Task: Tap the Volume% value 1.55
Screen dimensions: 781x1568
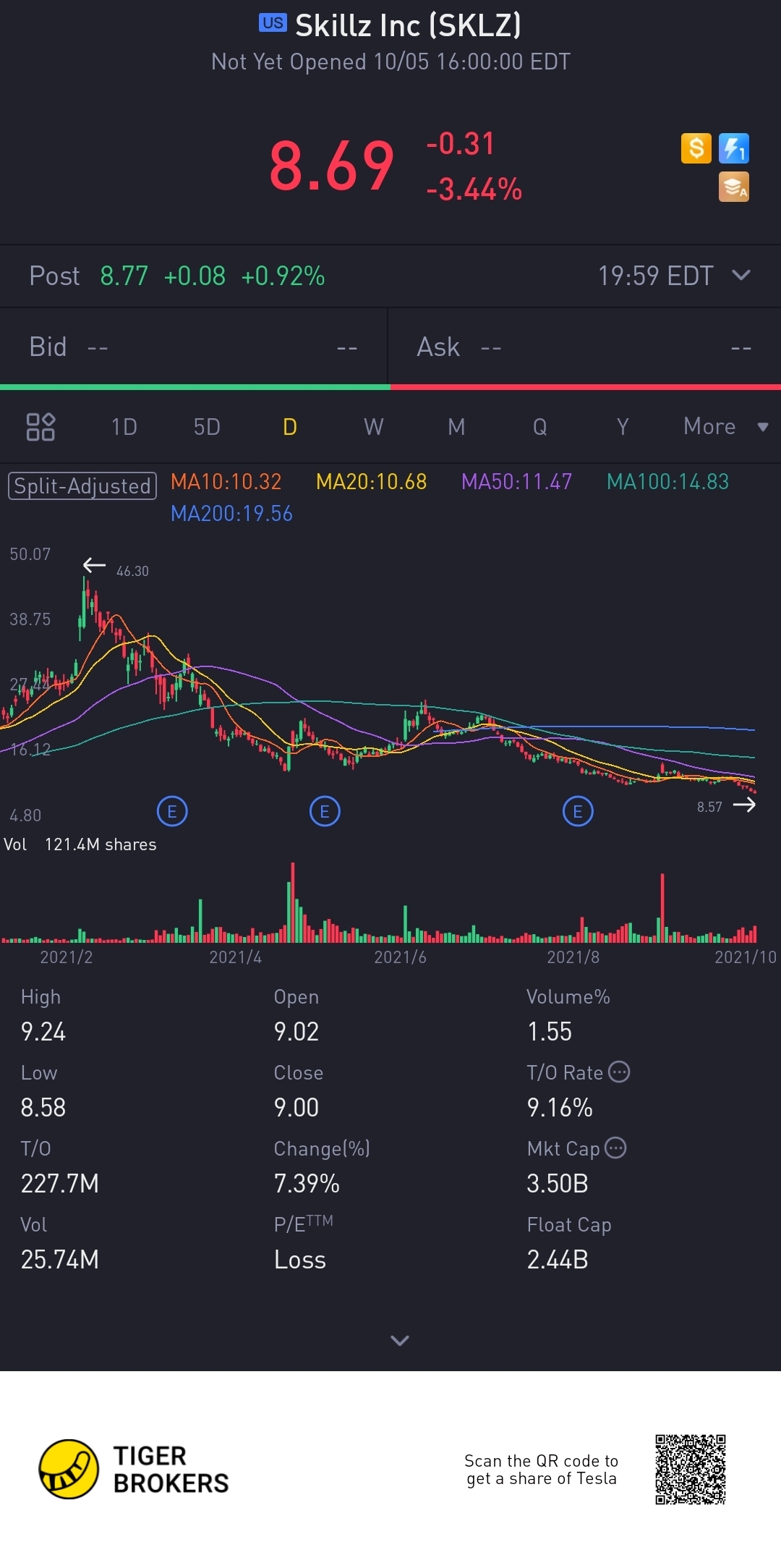Action: tap(550, 1031)
